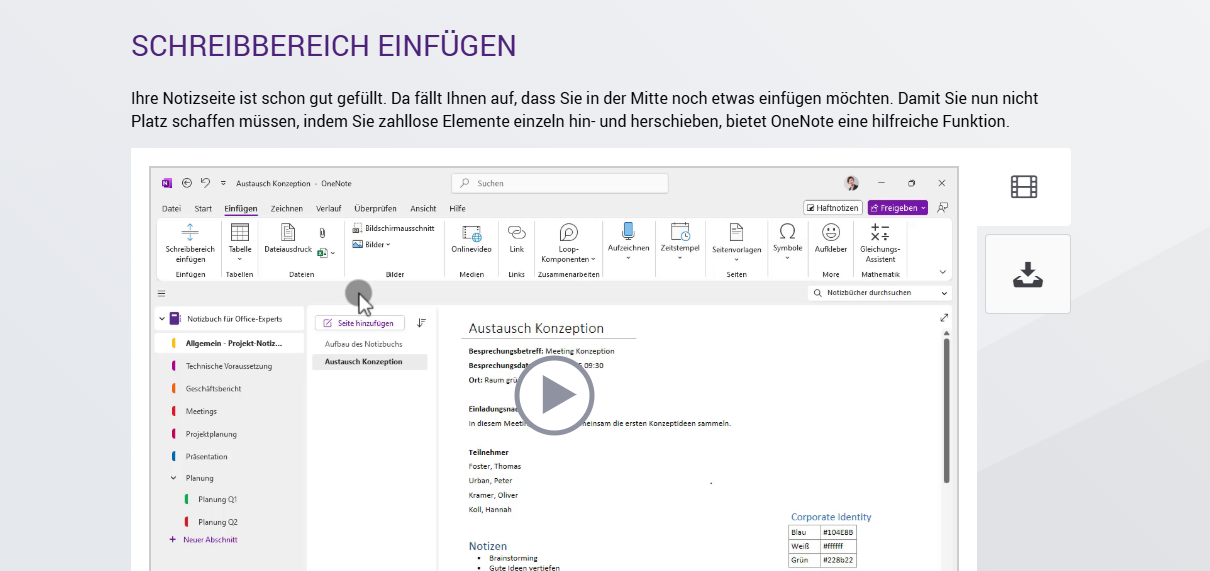
Task: Open the notebook search scope dropdown arrow
Action: pyautogui.click(x=944, y=293)
